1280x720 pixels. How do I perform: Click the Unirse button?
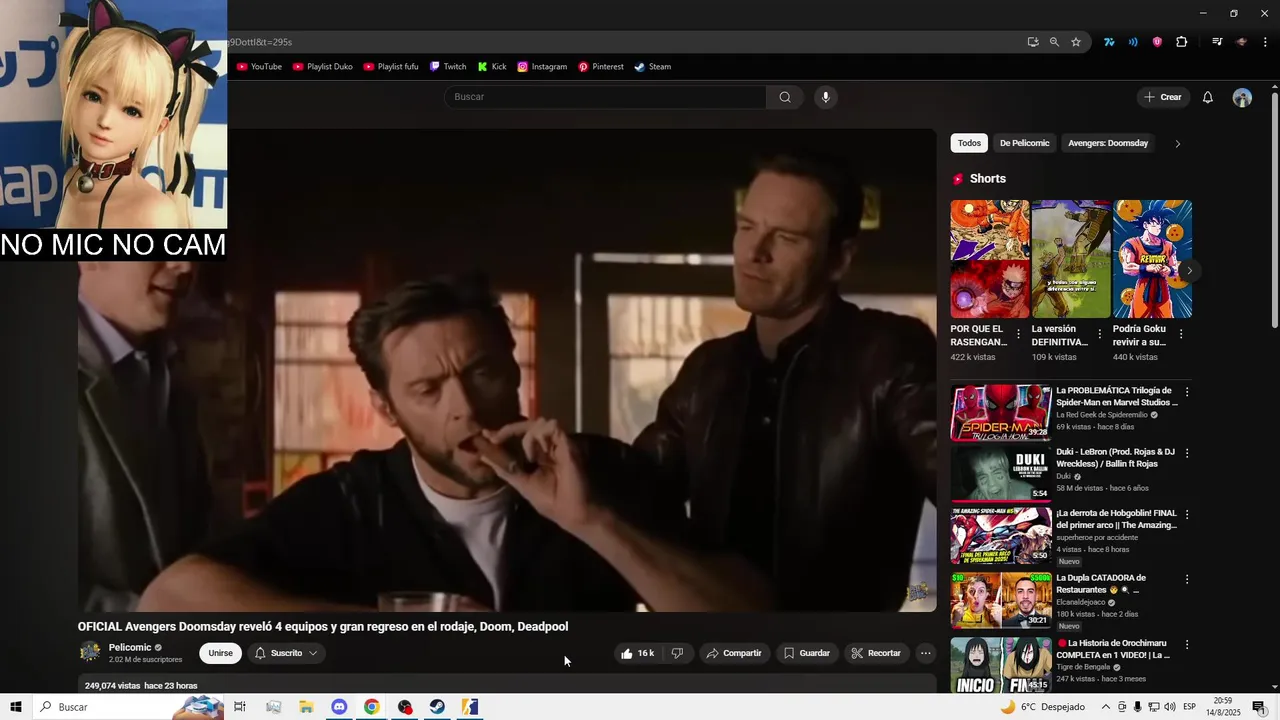(x=221, y=653)
